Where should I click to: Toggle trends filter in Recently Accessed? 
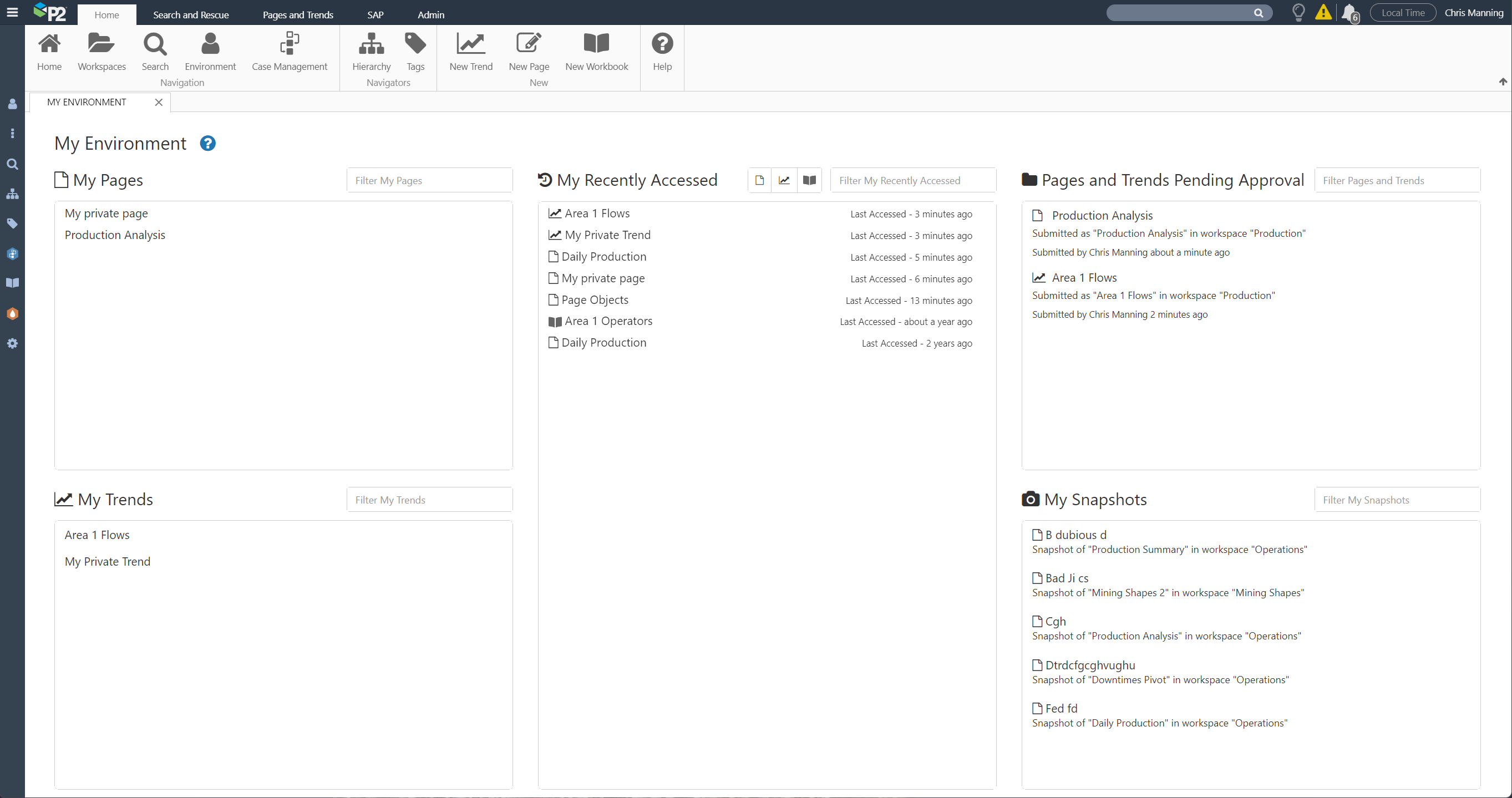coord(784,180)
